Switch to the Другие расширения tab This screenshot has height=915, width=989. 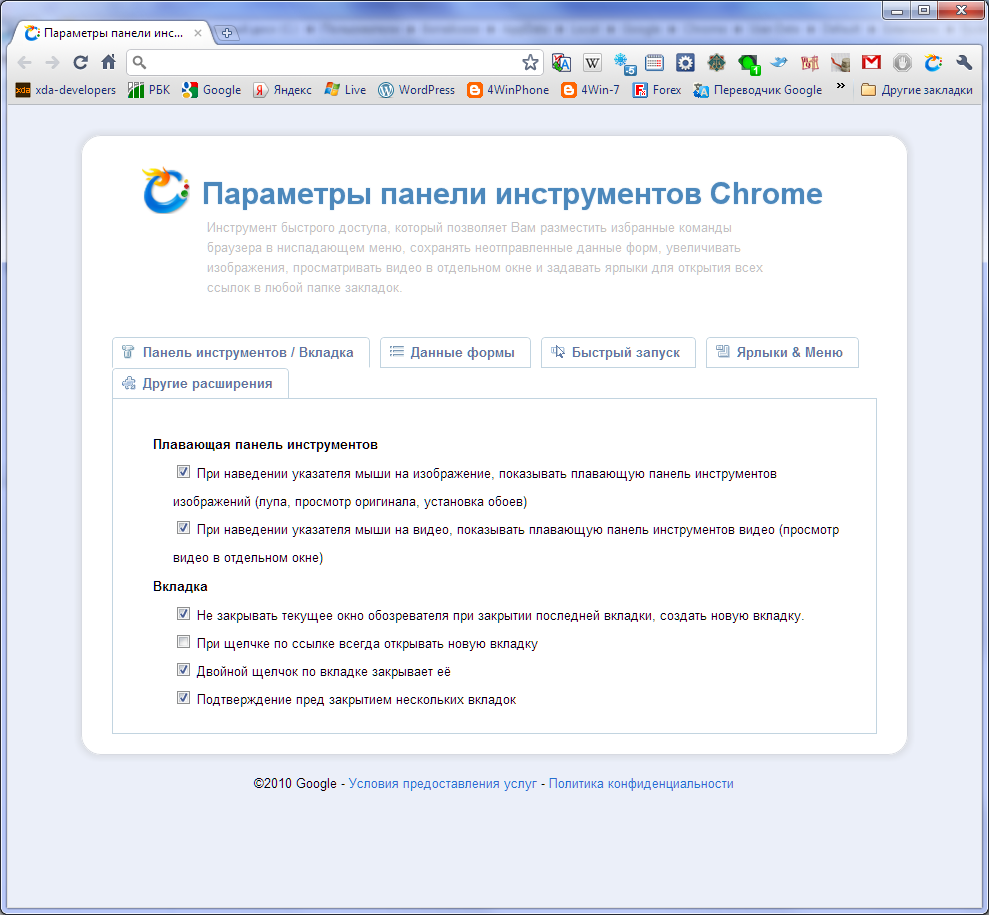pyautogui.click(x=201, y=383)
